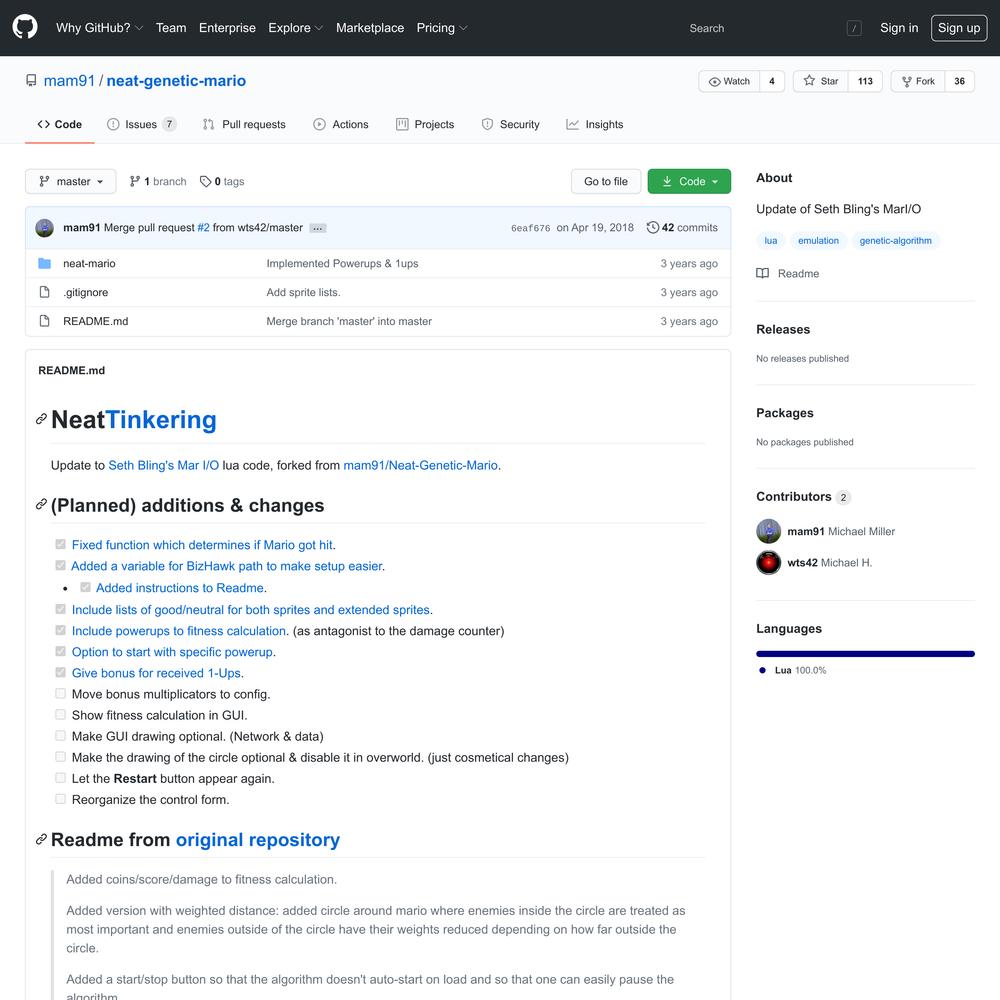Toggle the 'Fixed function which determines if Mario got hit' checkbox

[61, 544]
